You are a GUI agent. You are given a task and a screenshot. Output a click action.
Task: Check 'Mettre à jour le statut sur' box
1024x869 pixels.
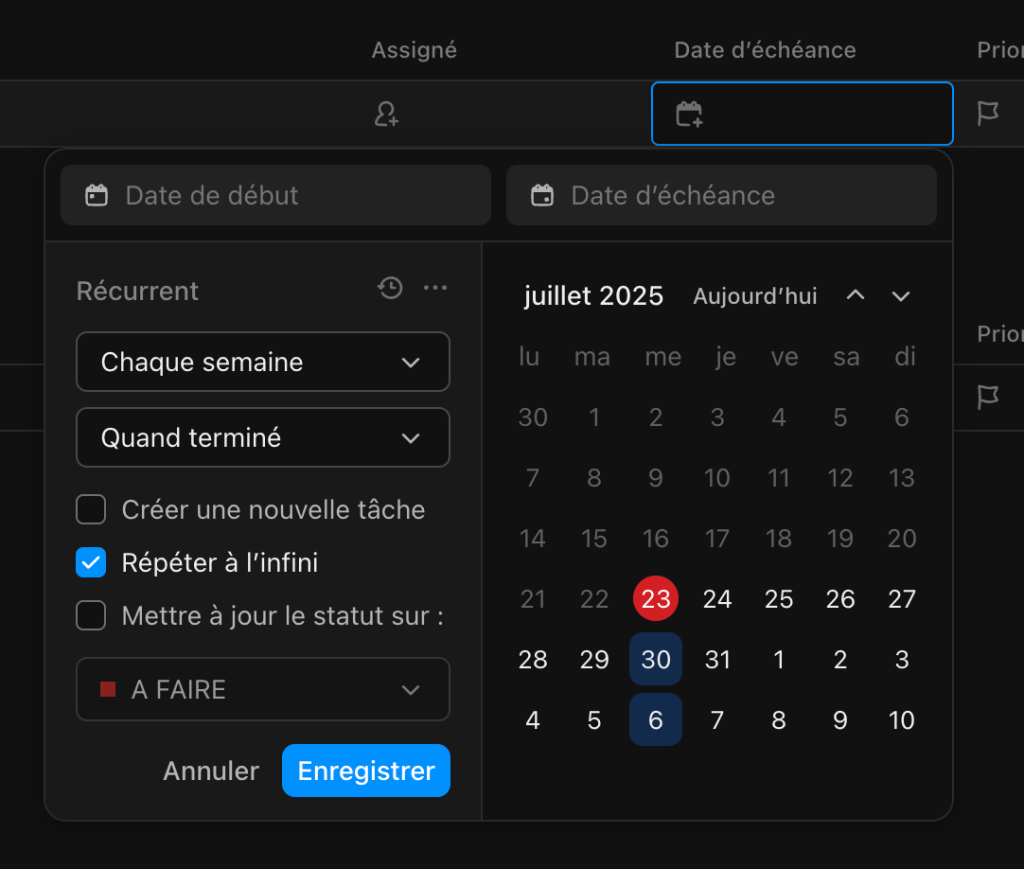click(x=91, y=616)
